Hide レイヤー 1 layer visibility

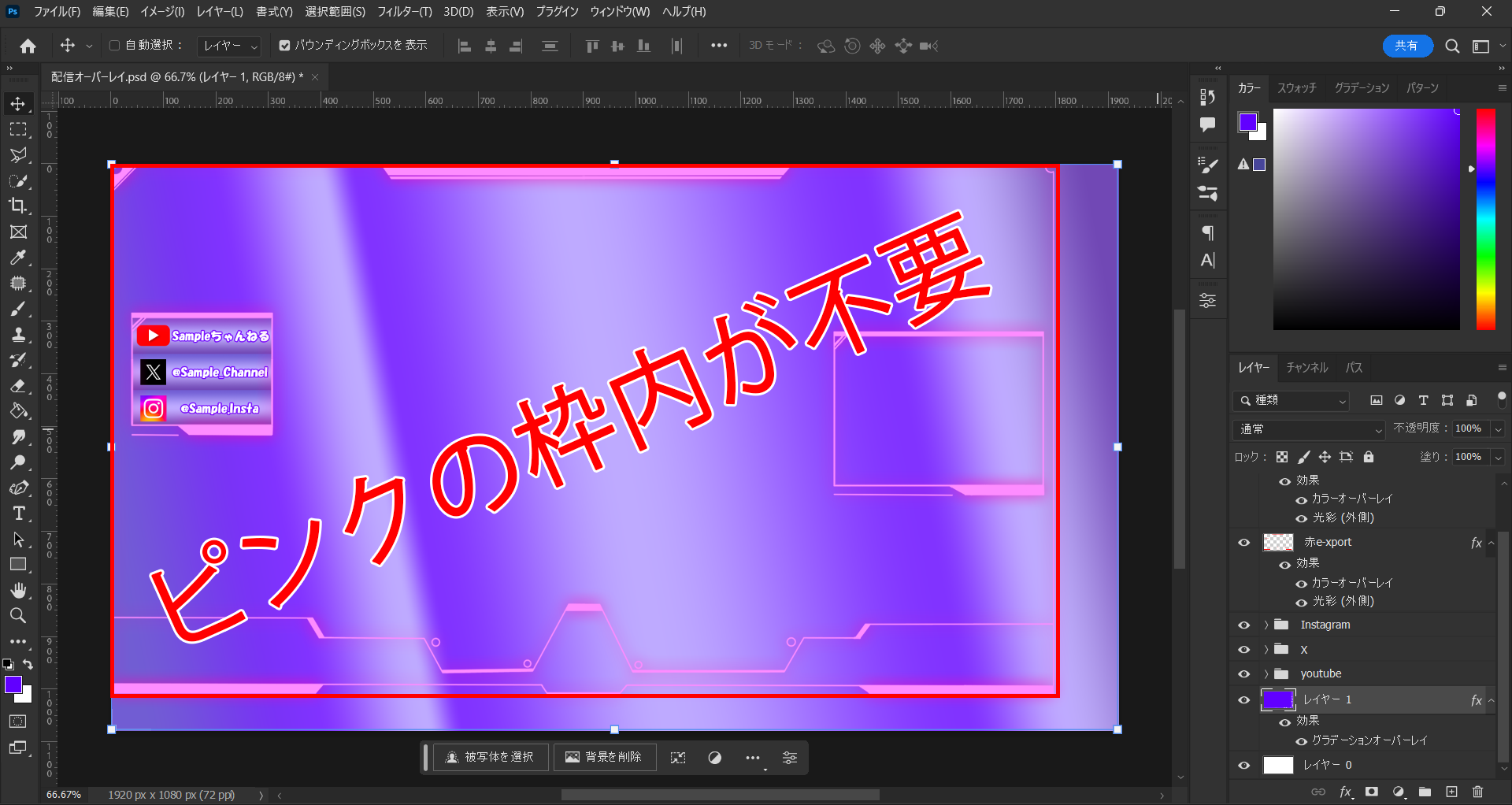(1244, 699)
